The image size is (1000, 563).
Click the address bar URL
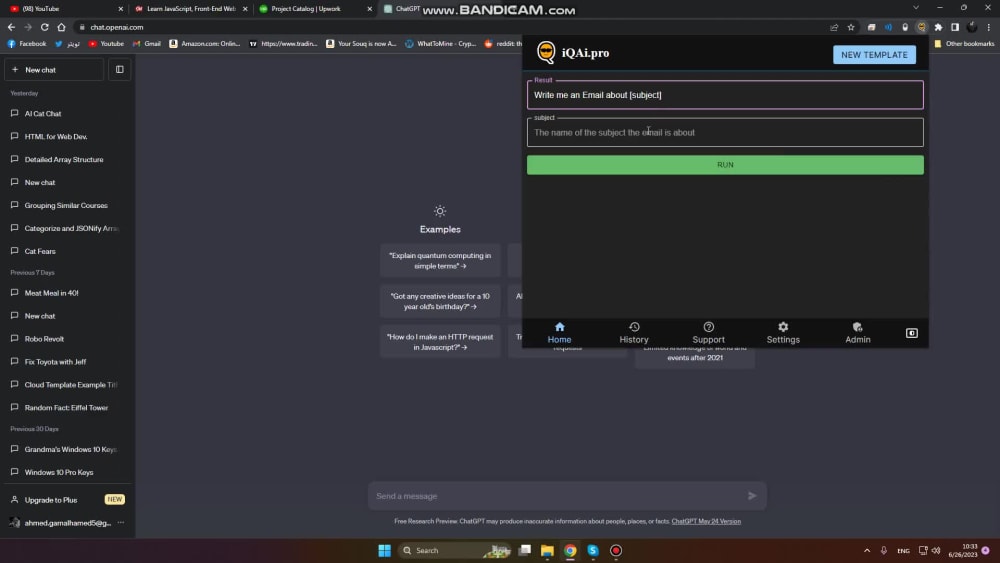tap(117, 27)
